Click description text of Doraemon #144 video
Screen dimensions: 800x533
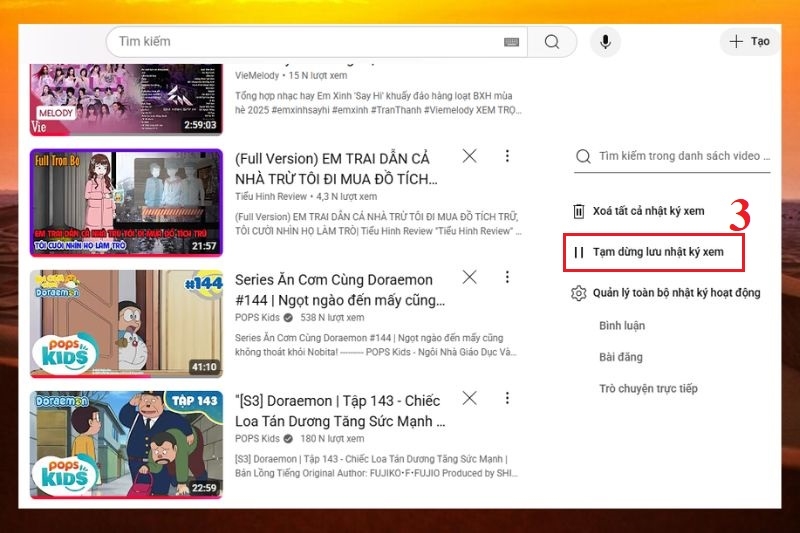coord(376,345)
